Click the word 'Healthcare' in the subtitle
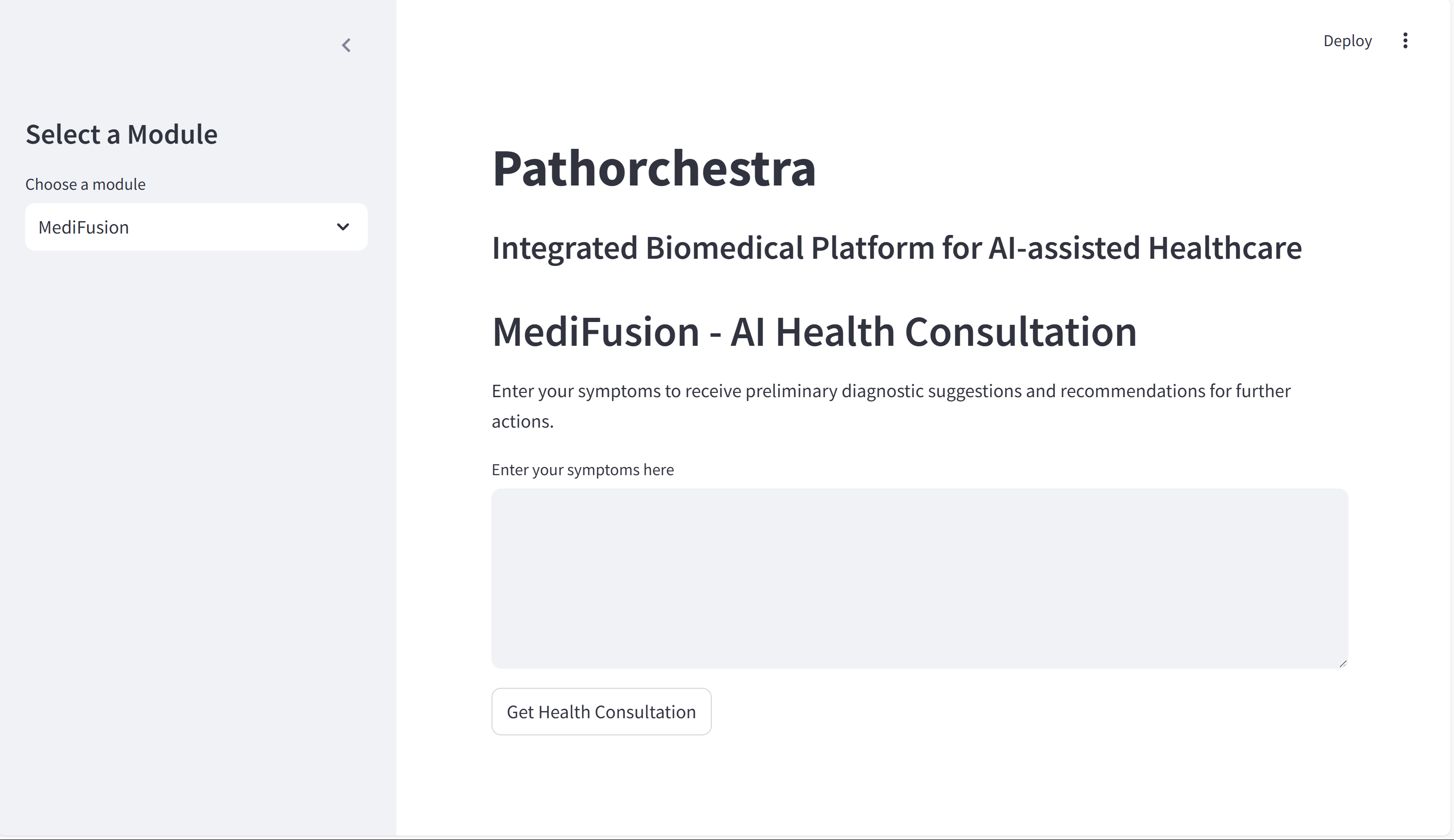 tap(1224, 248)
